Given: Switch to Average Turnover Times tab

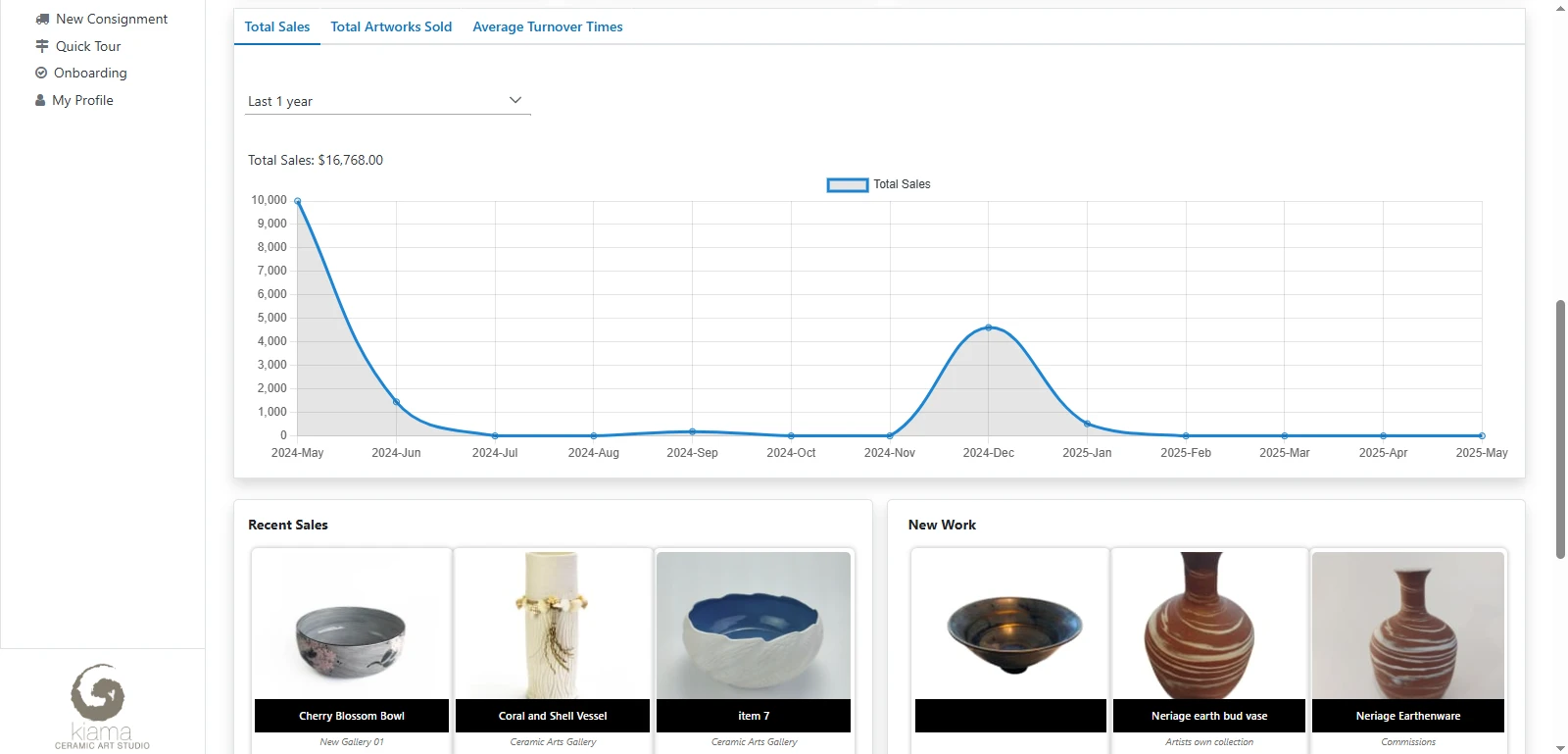Looking at the screenshot, I should pyautogui.click(x=547, y=26).
